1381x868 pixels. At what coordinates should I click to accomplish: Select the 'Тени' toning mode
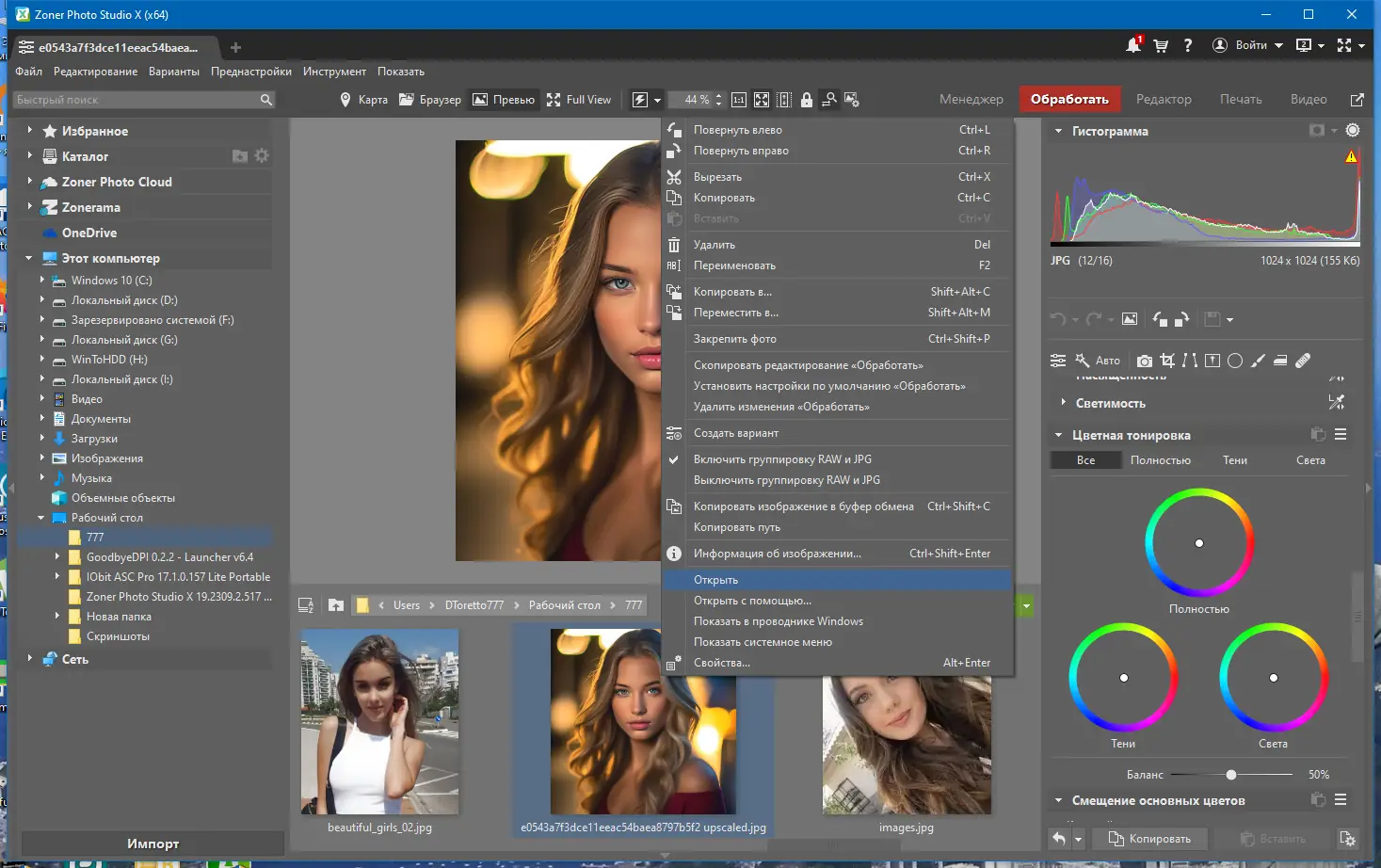(x=1234, y=460)
